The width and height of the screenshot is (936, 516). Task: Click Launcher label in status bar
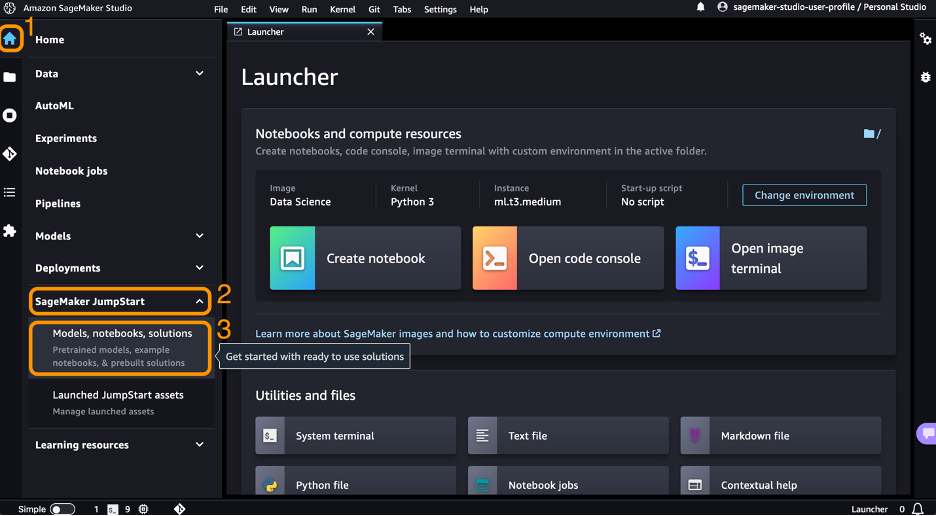tap(869, 509)
